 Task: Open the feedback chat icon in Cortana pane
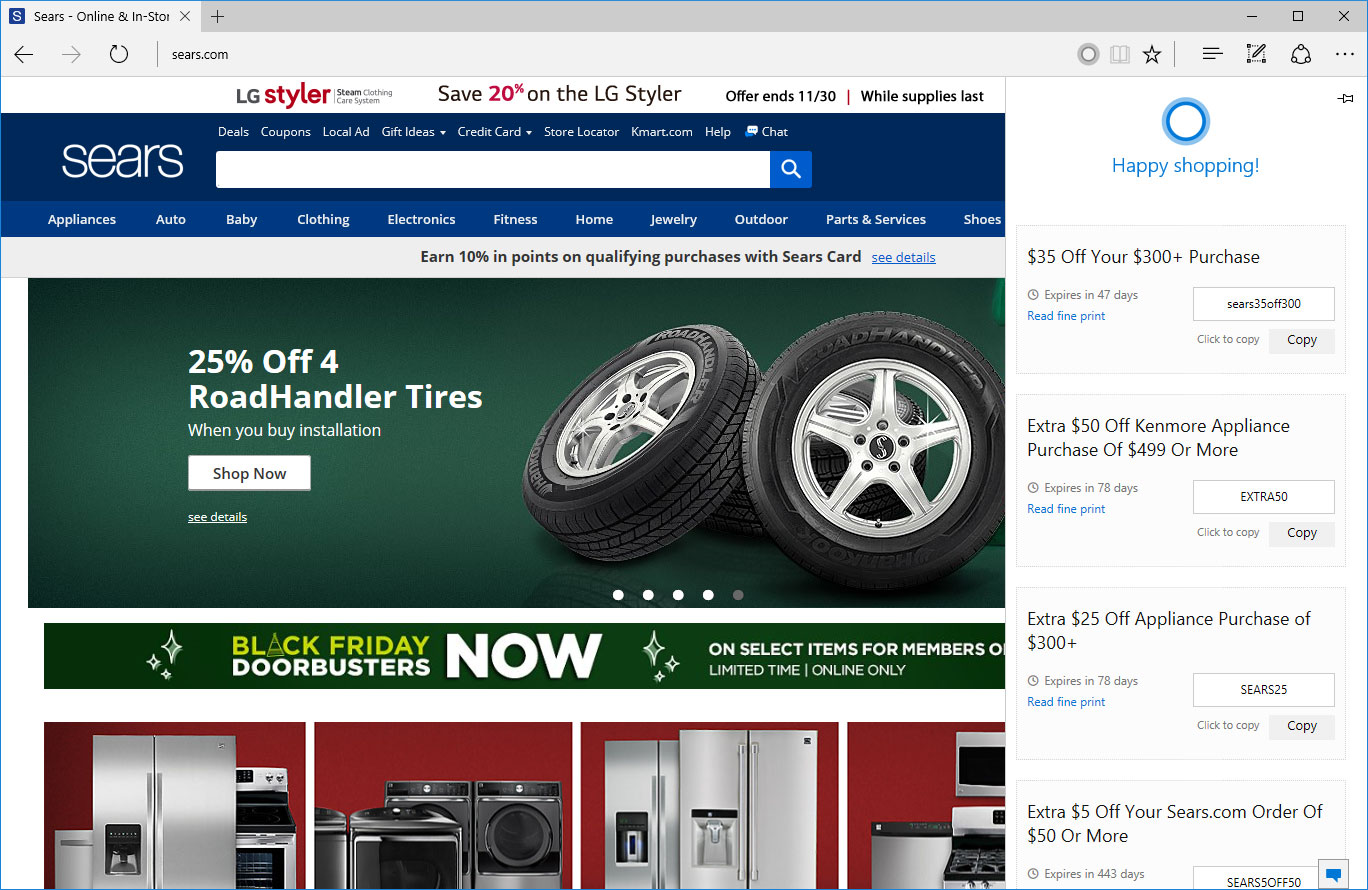[1333, 873]
